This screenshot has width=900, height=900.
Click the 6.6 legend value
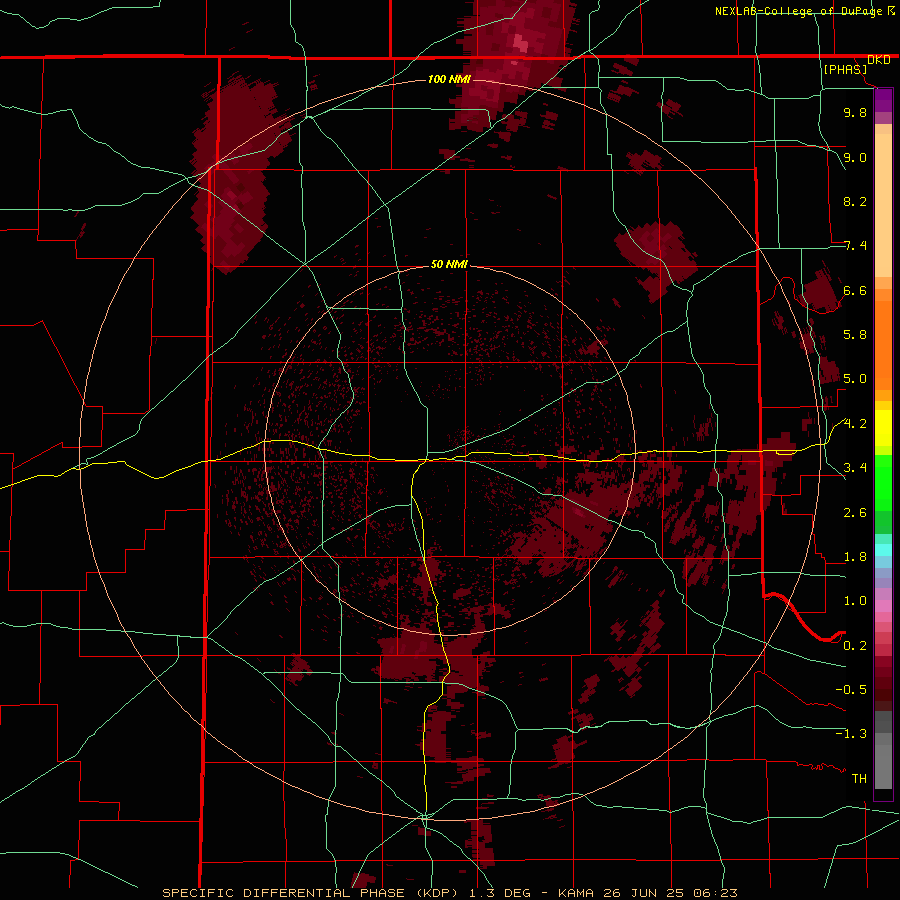pos(855,290)
